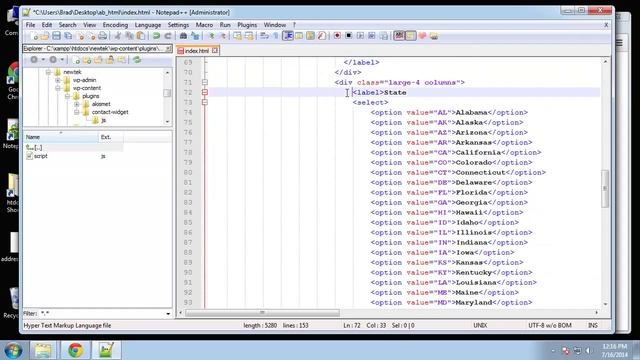
Task: Collapse the contact-widget folder node
Action: [77, 112]
